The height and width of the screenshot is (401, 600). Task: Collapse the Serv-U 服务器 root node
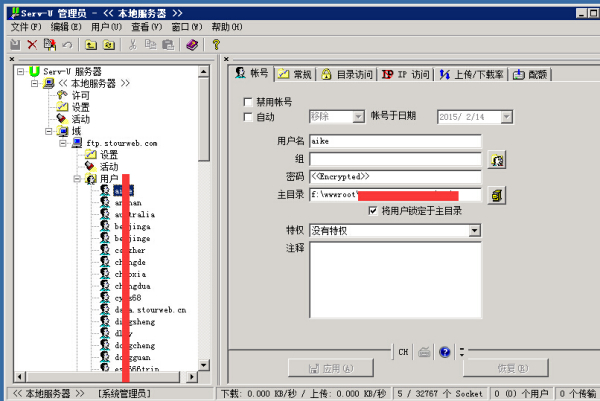(x=20, y=72)
